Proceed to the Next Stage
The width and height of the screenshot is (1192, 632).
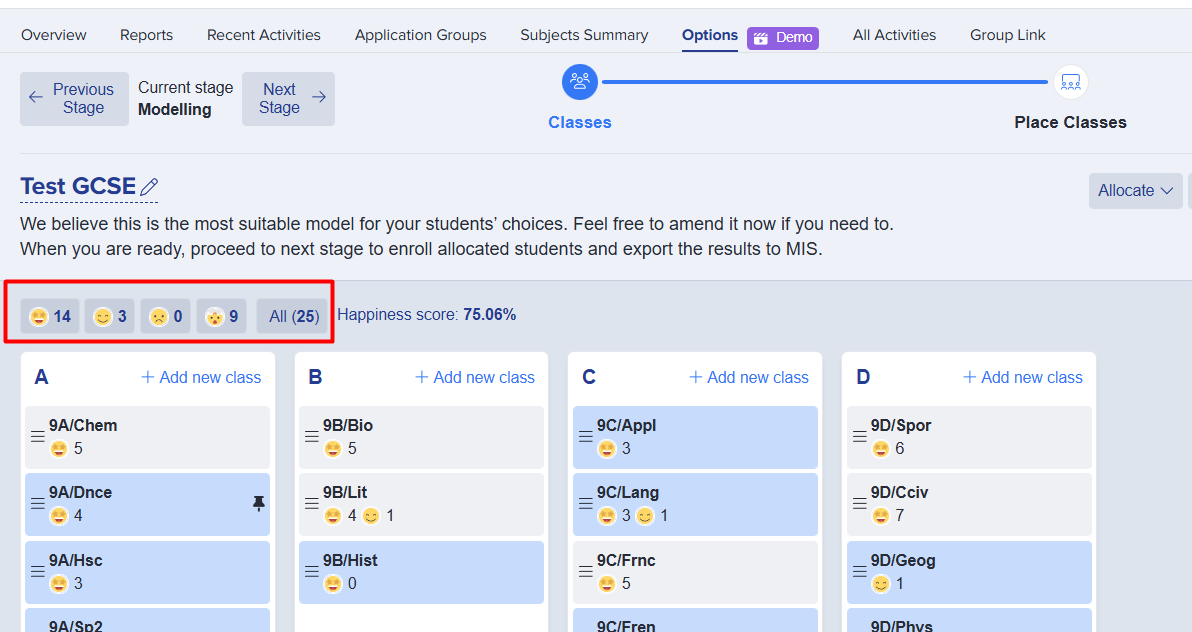(x=288, y=99)
